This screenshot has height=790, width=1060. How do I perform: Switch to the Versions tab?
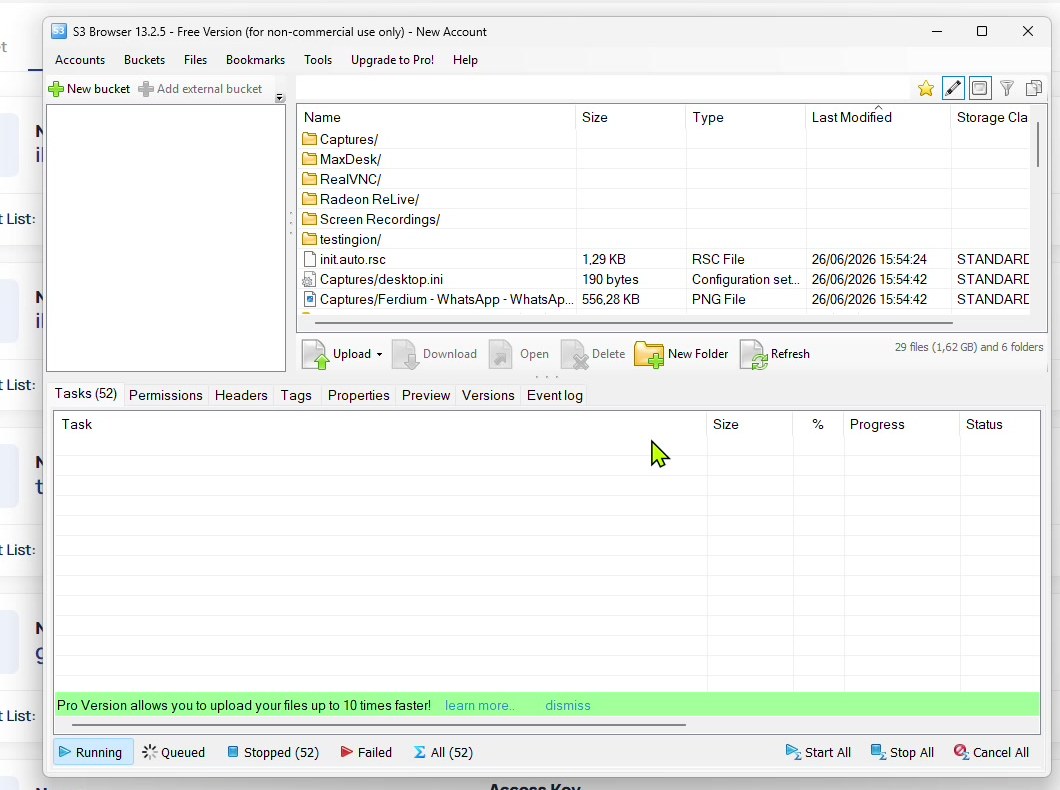[x=488, y=395]
